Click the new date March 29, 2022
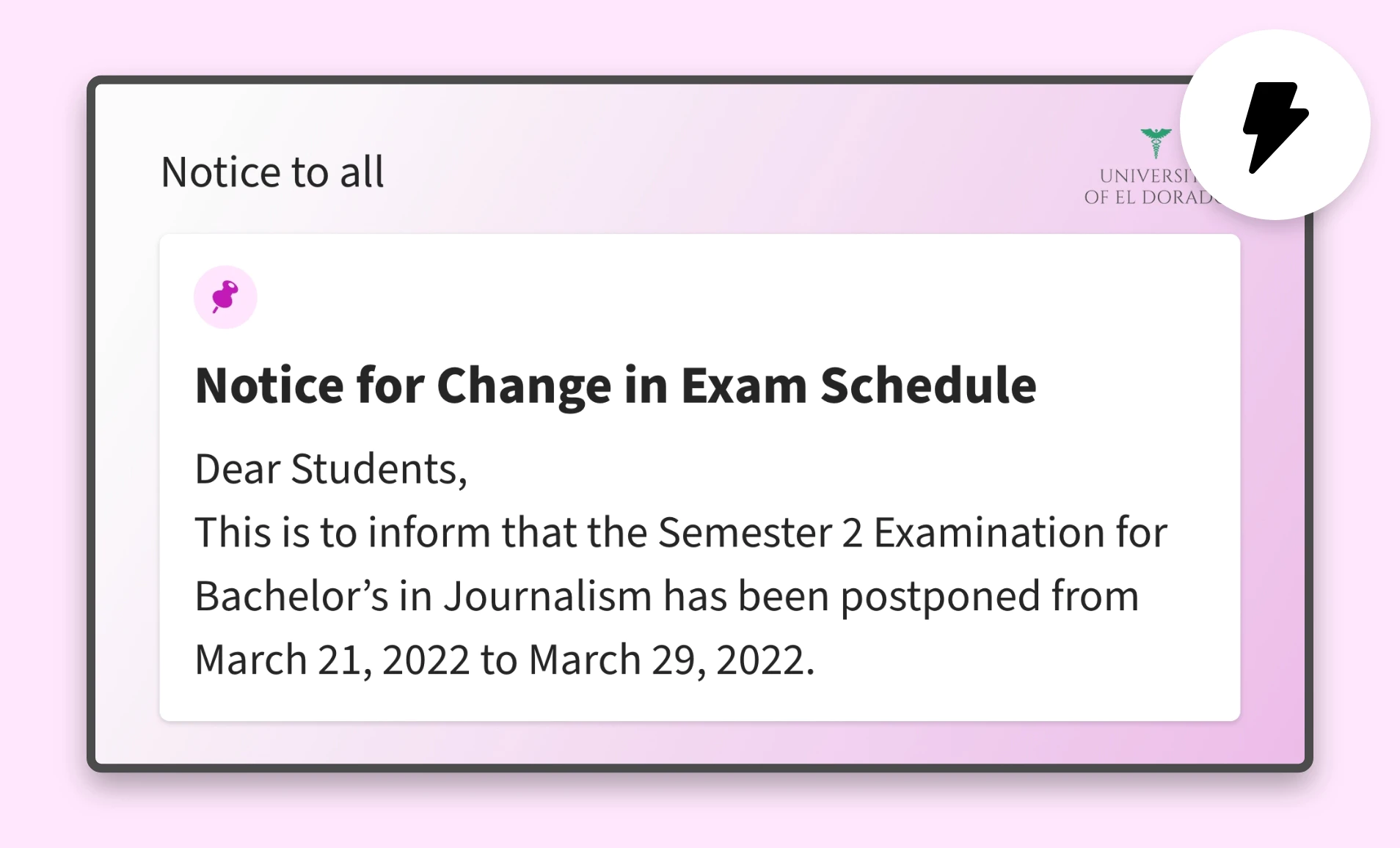1400x848 pixels. [x=671, y=659]
